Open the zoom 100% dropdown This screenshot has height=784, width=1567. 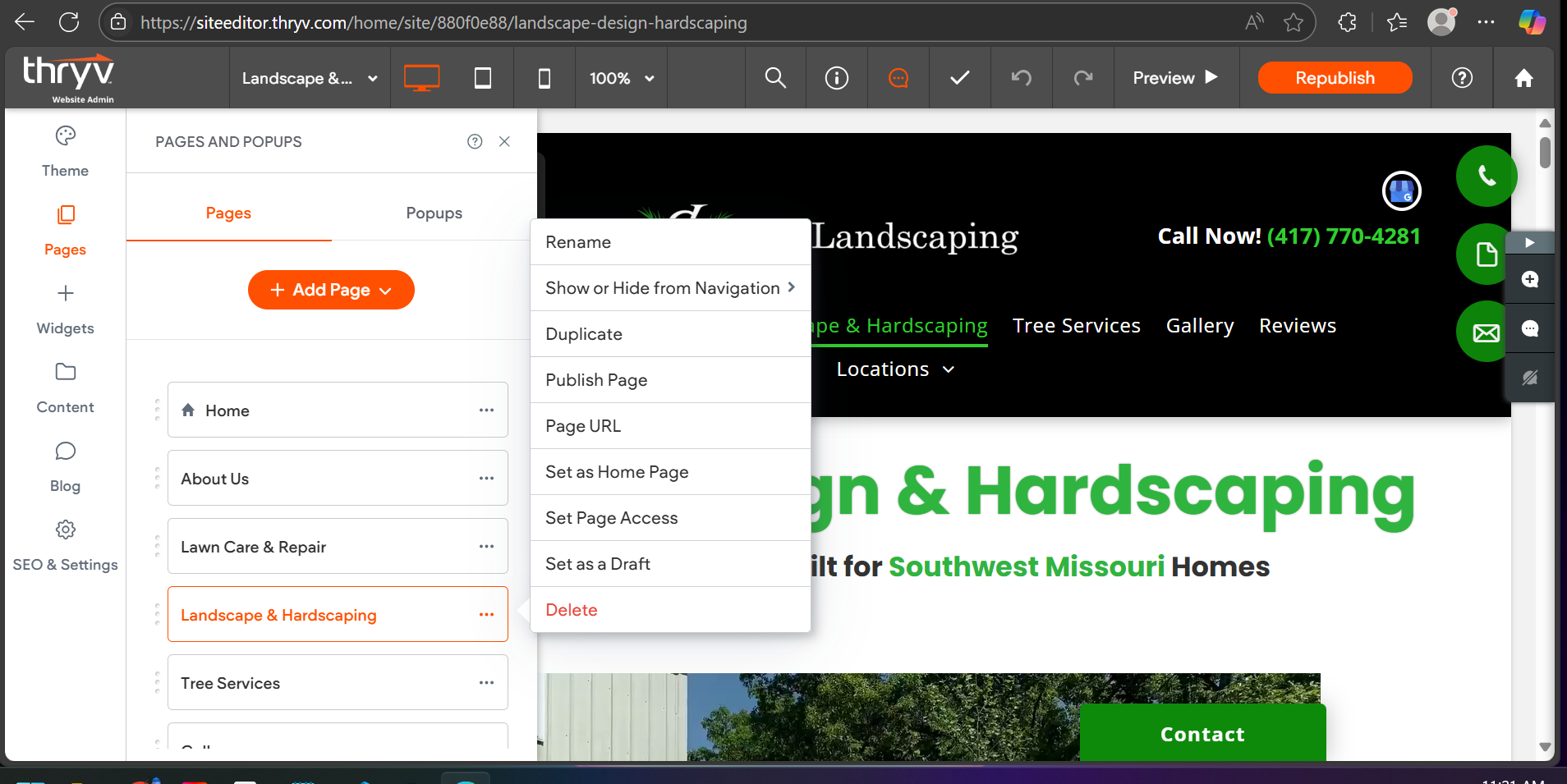(621, 78)
